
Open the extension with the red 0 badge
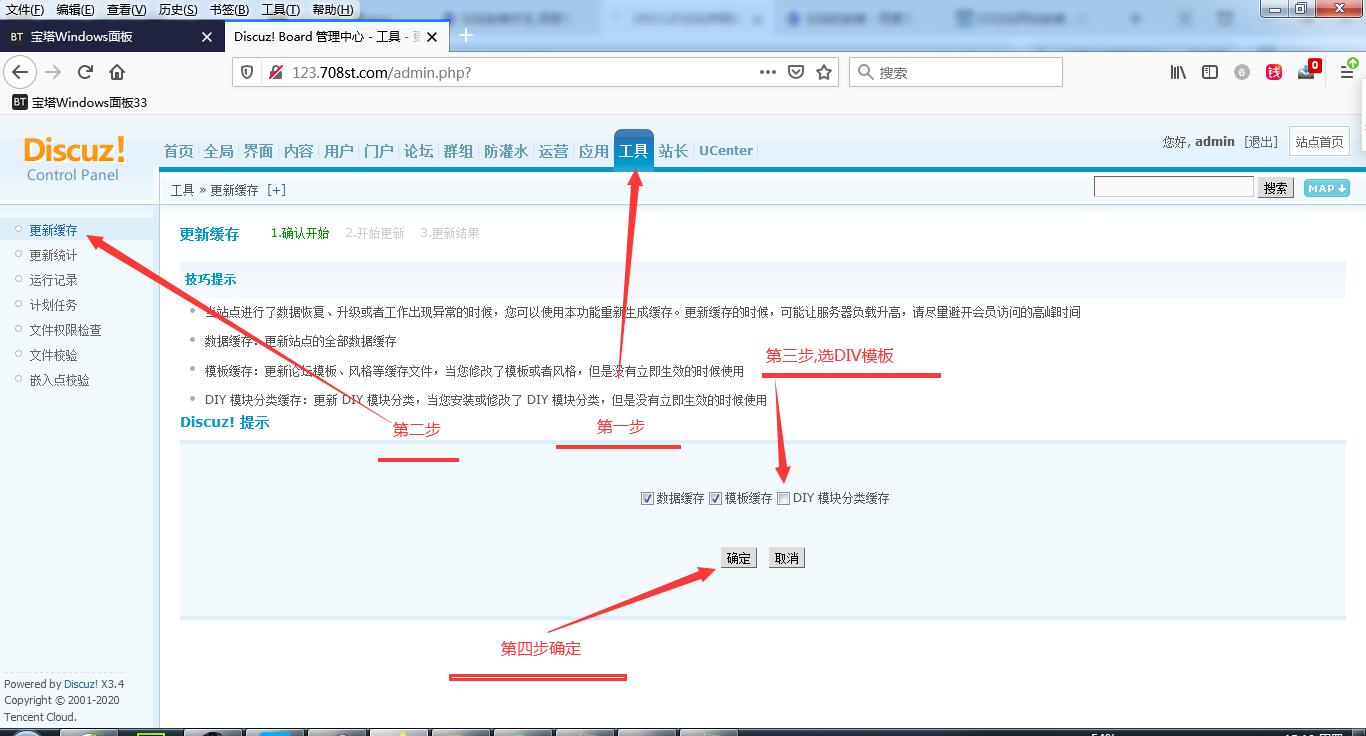pos(1308,70)
